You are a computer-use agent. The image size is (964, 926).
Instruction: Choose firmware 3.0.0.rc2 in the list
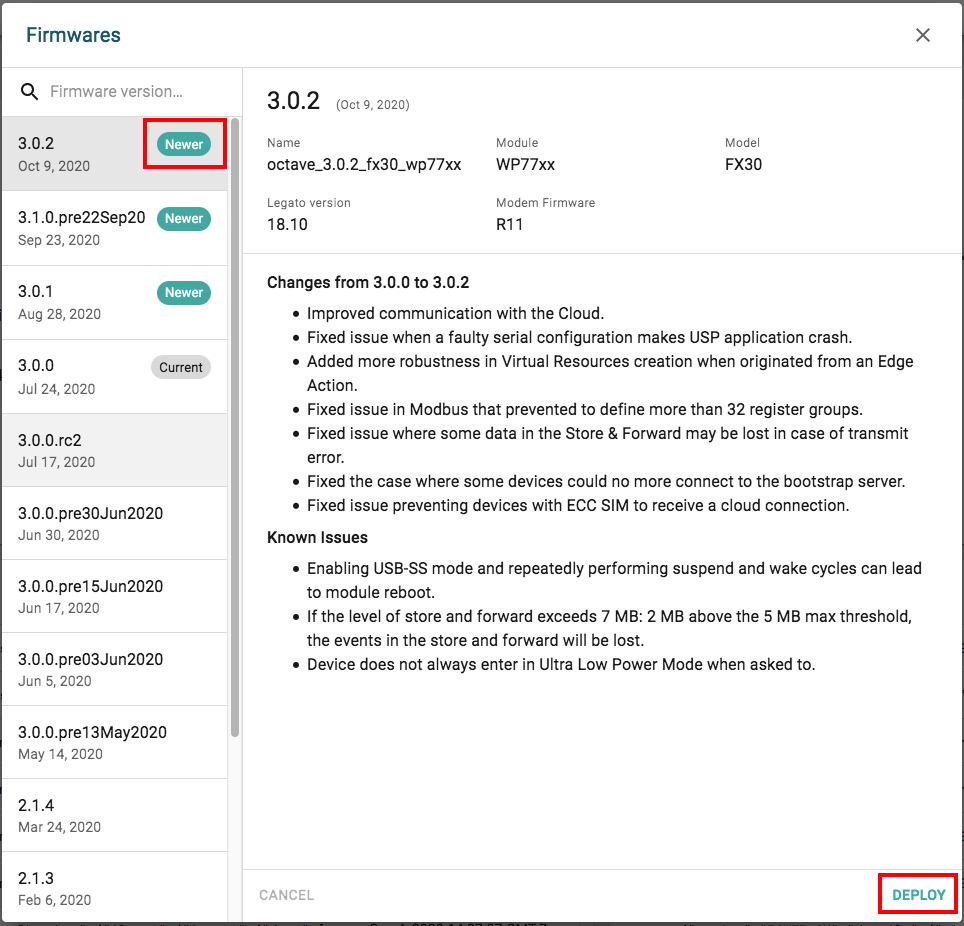(x=115, y=450)
